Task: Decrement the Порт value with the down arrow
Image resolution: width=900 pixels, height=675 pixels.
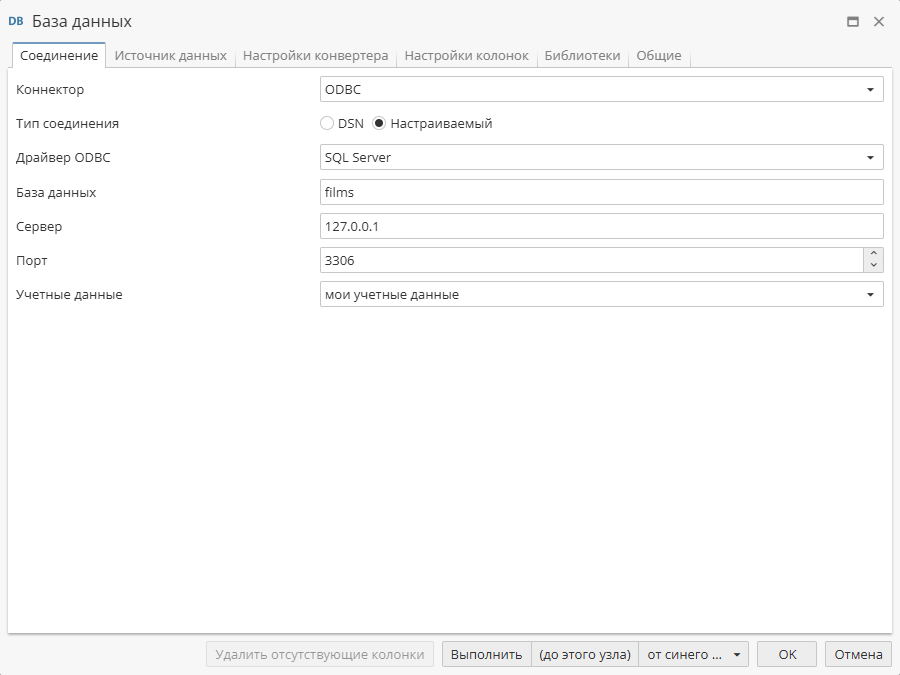Action: (873, 265)
